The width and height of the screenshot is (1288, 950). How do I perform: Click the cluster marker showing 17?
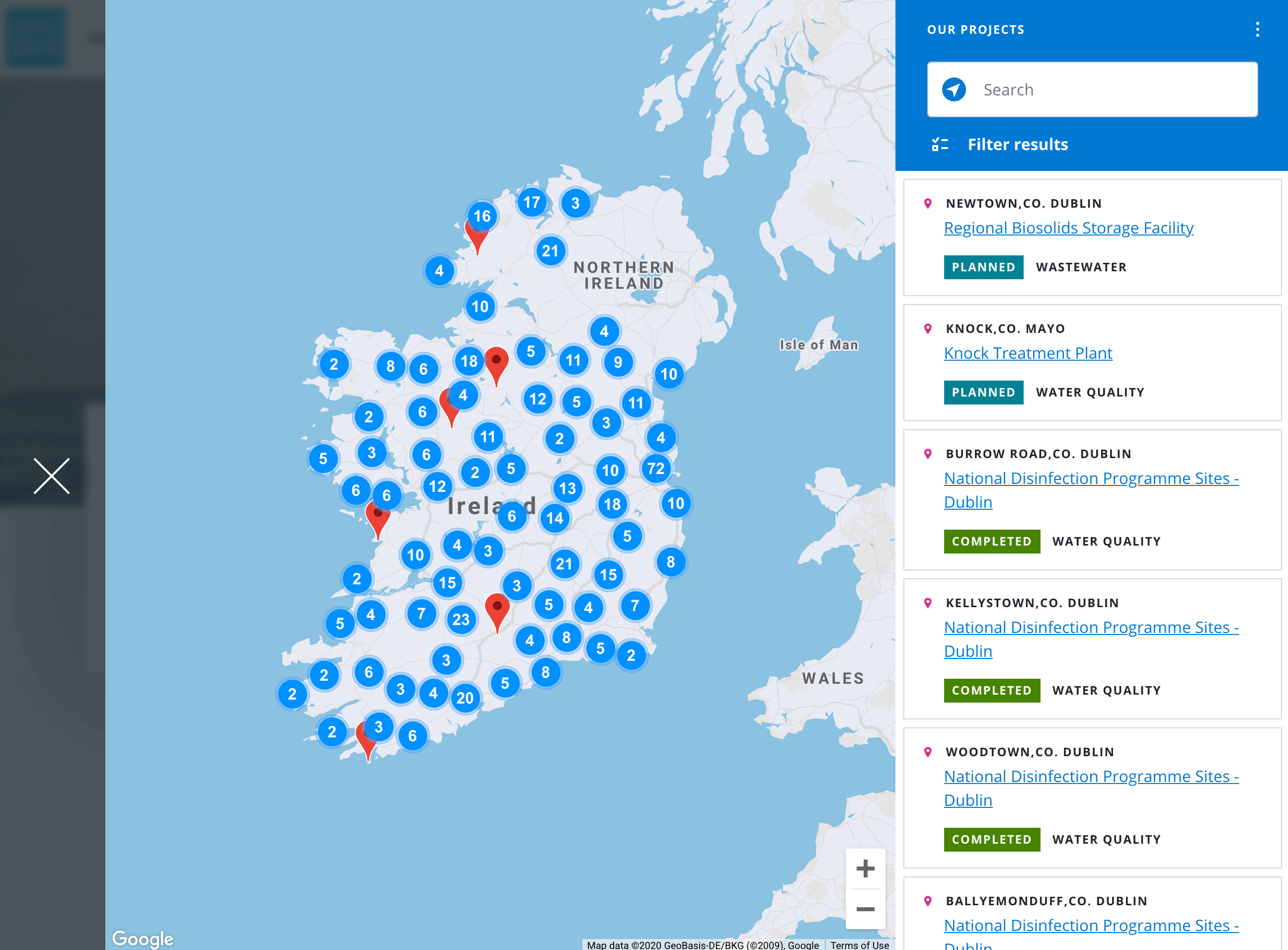tap(531, 202)
